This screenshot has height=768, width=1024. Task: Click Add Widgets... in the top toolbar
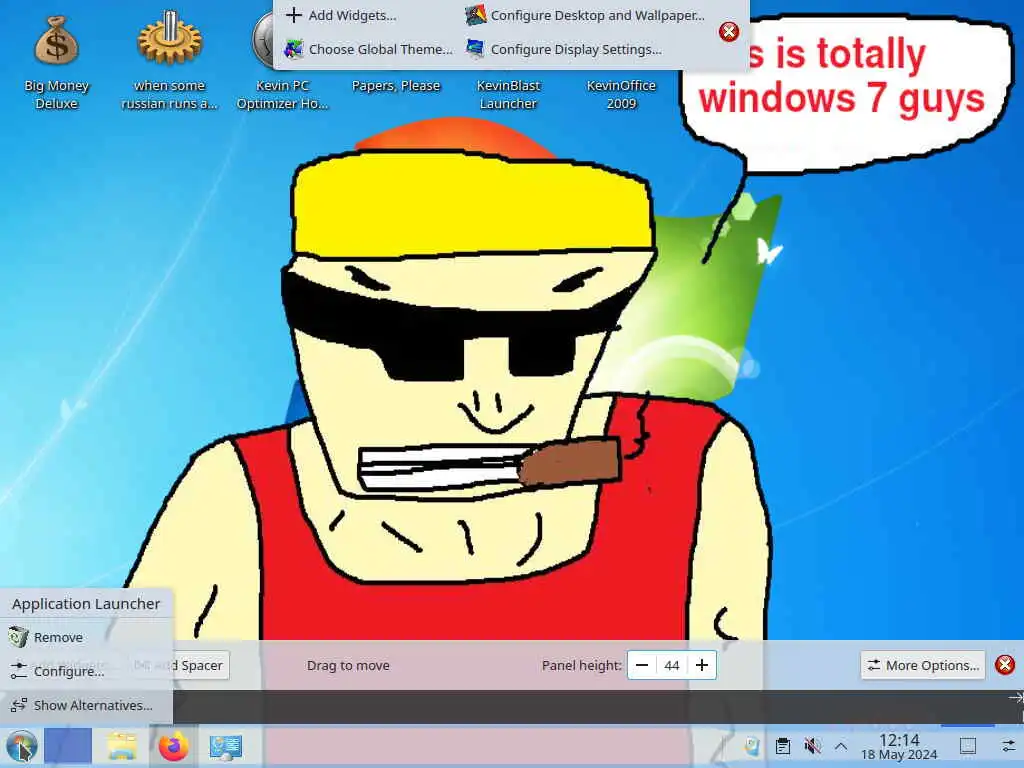click(x=341, y=15)
